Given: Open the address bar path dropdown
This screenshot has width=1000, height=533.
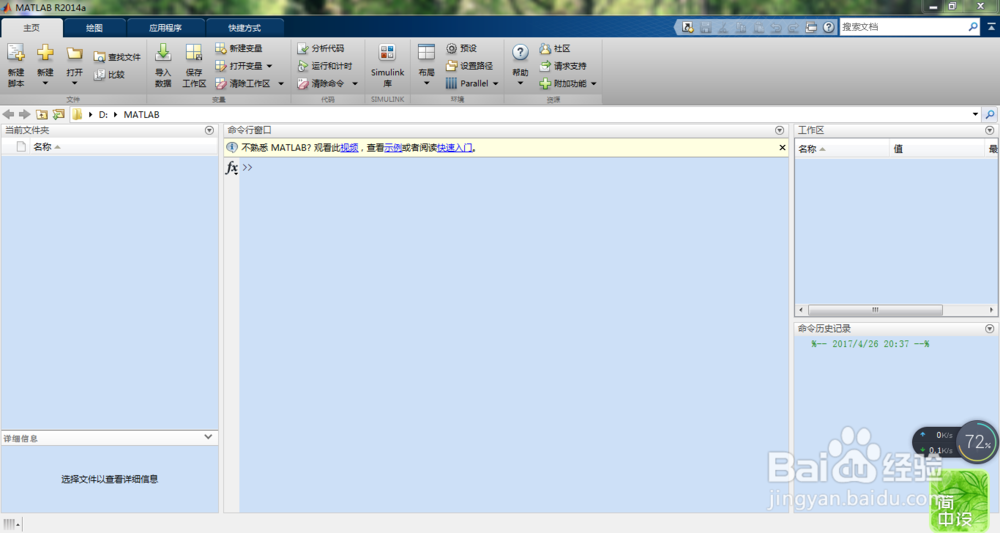Looking at the screenshot, I should coord(975,114).
